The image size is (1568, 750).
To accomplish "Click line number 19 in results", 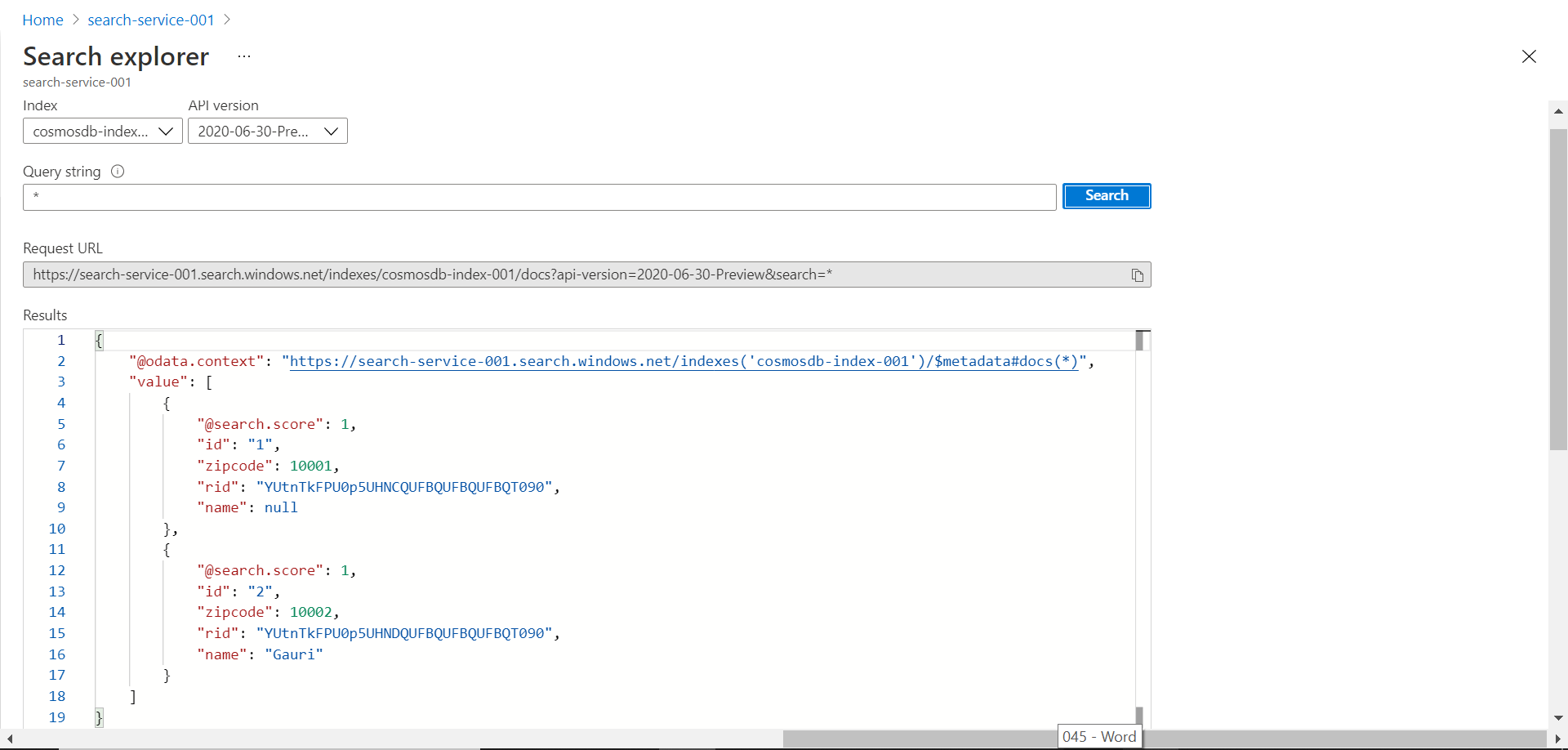I will tap(56, 717).
